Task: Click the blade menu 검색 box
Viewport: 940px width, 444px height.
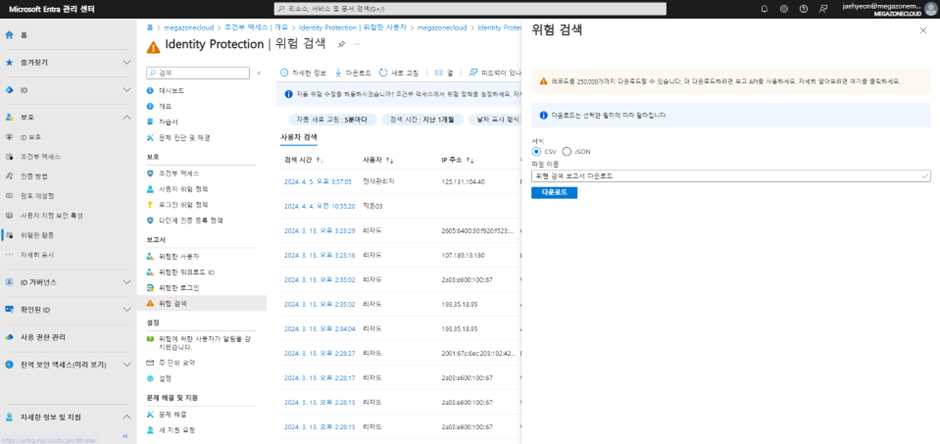Action: (198, 73)
